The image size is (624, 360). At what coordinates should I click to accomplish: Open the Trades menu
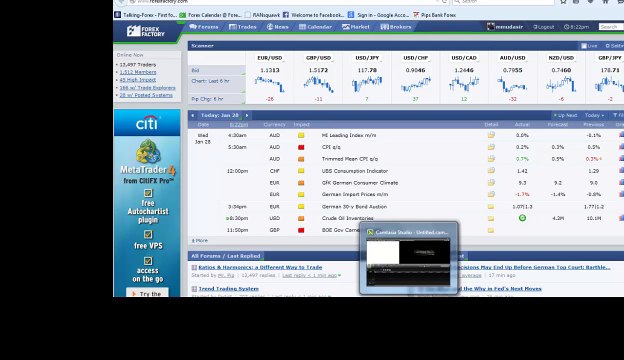click(x=242, y=27)
